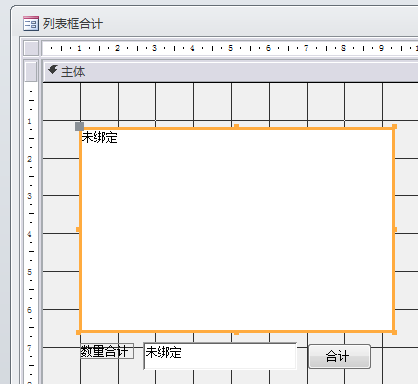Click the bottom-right orange sizing handle of list box
Screen dimensions: 418x384
(394, 332)
